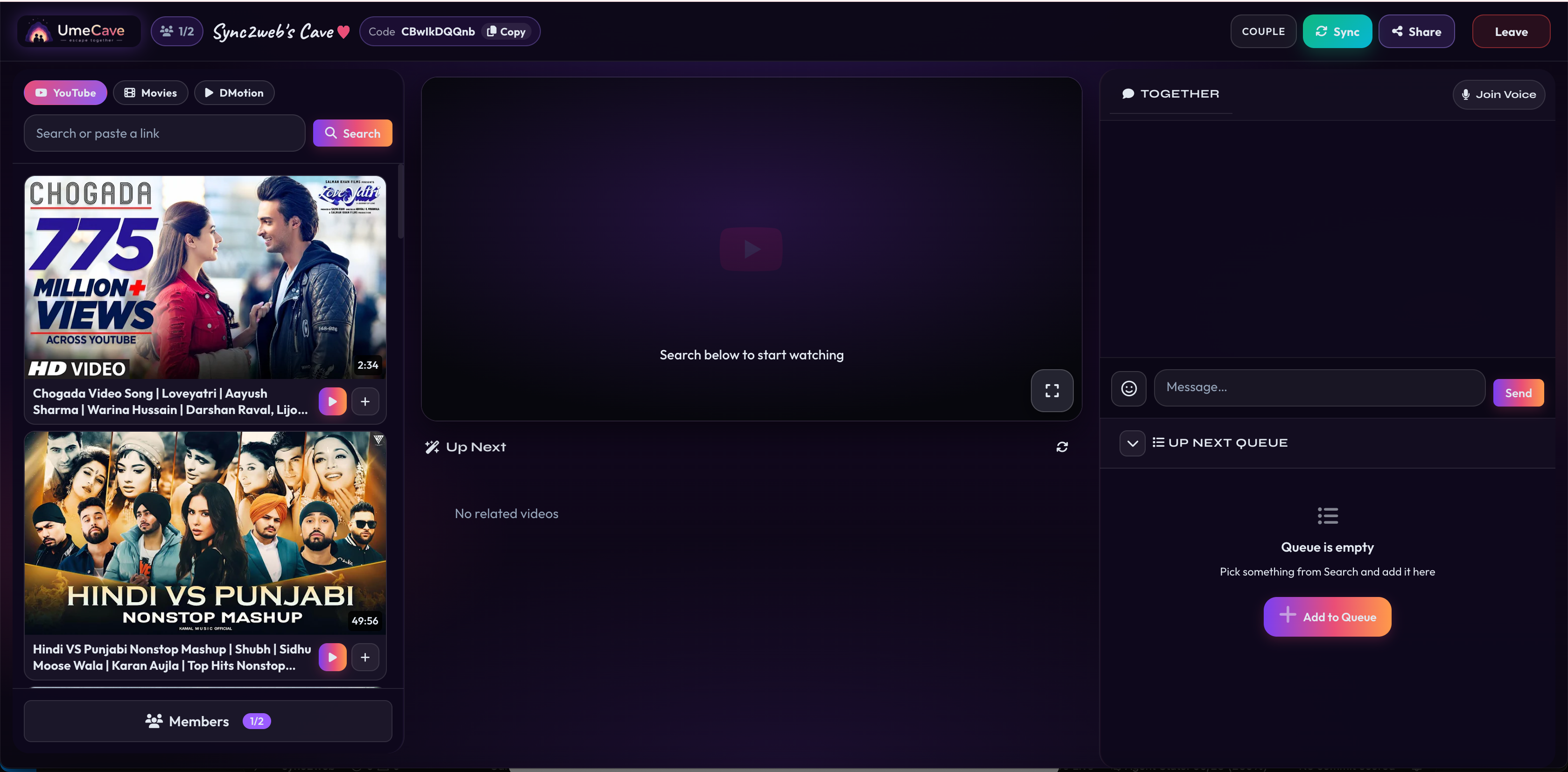The image size is (1568, 772).
Task: Switch to the DMotion source tab
Action: pyautogui.click(x=234, y=92)
